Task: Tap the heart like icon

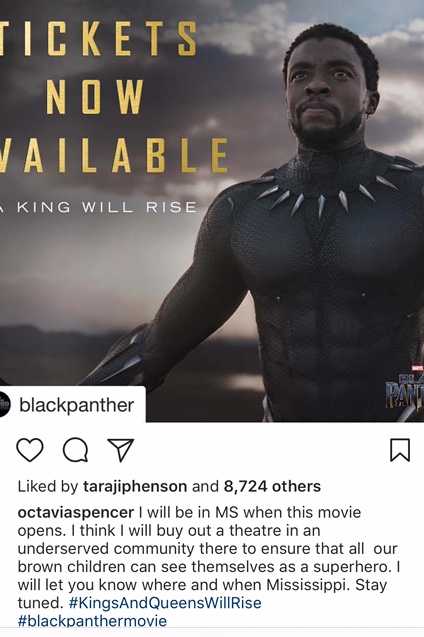Action: click(x=30, y=450)
